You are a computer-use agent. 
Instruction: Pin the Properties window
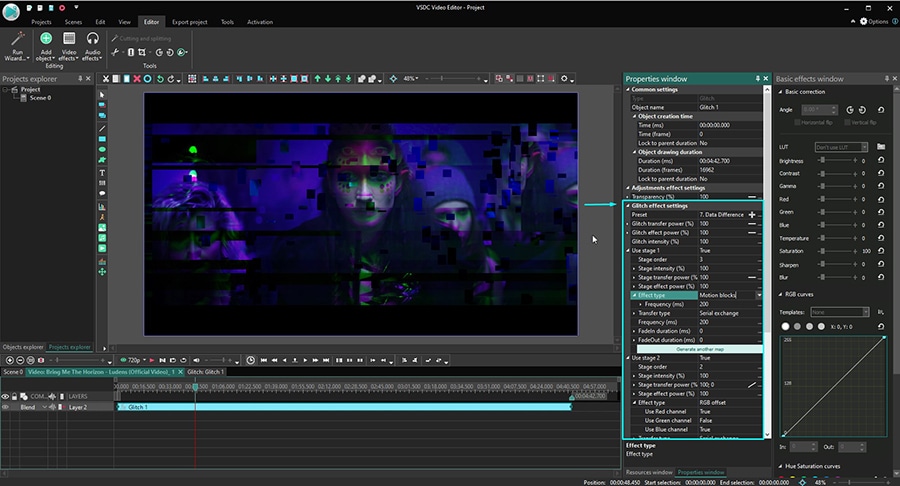click(x=758, y=79)
